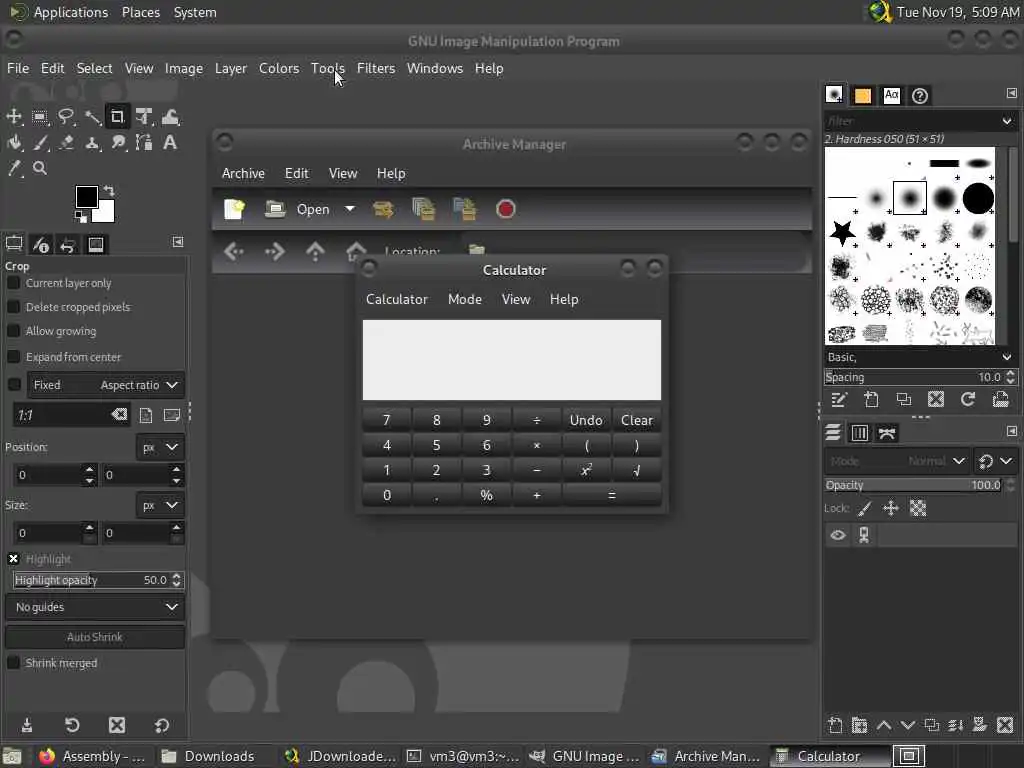1024x768 pixels.
Task: Refresh brushes in Brushes panel
Action: (968, 400)
